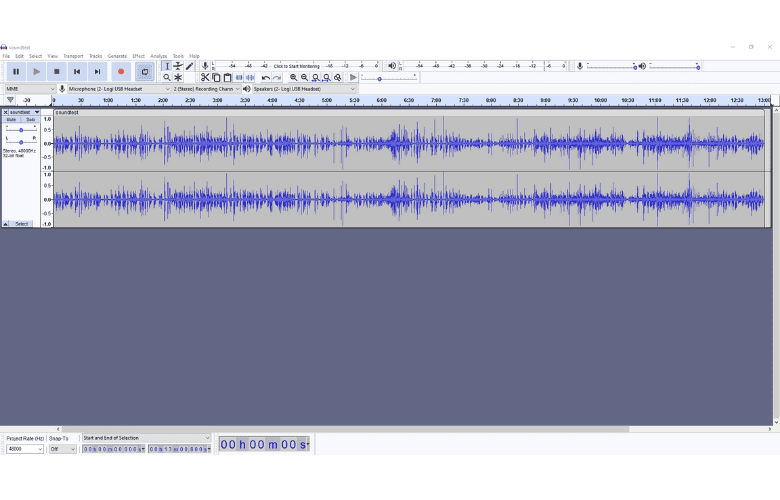Image resolution: width=780 pixels, height=500 pixels.
Task: Expand the Snap-To dropdown
Action: [x=62, y=449]
